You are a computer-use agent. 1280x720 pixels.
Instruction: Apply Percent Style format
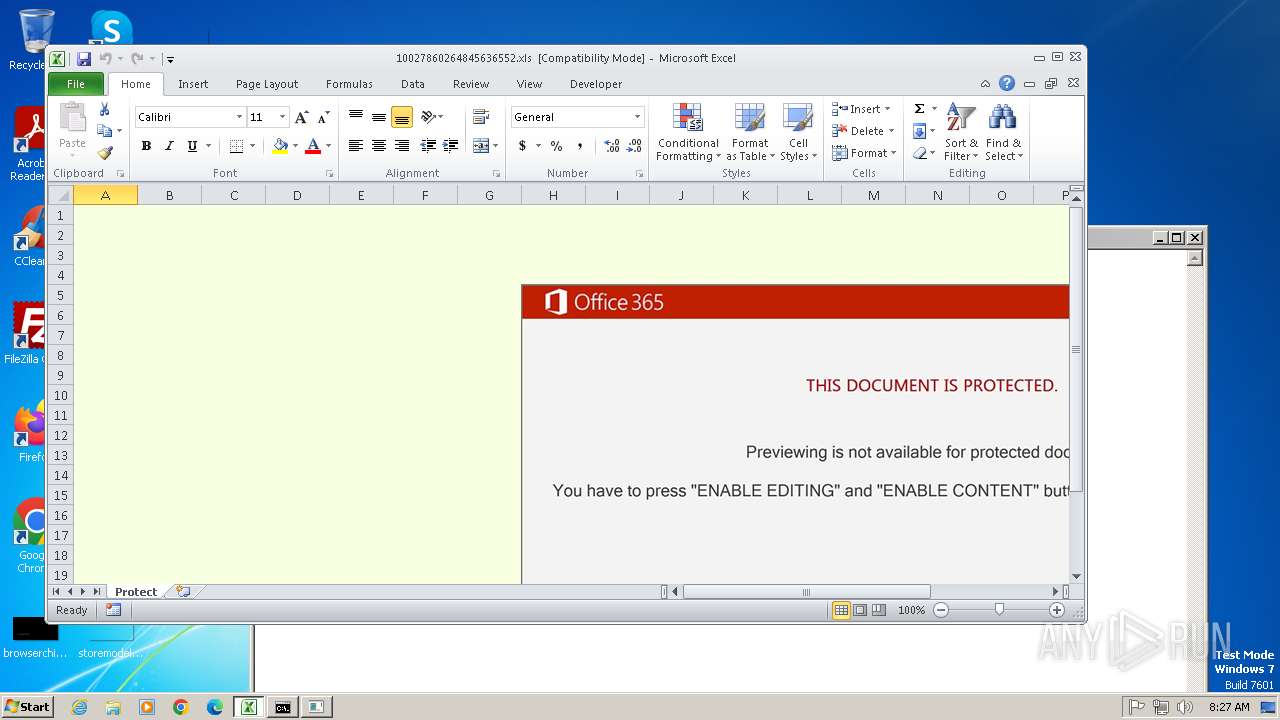[556, 146]
